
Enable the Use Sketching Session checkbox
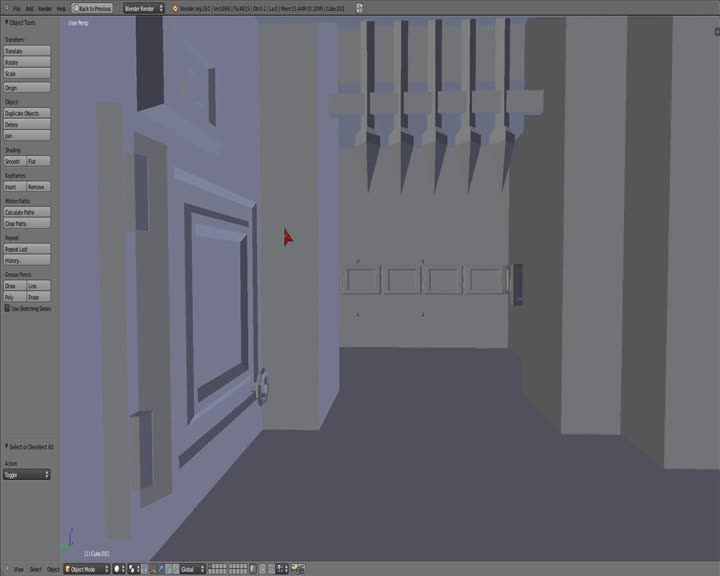[x=8, y=308]
